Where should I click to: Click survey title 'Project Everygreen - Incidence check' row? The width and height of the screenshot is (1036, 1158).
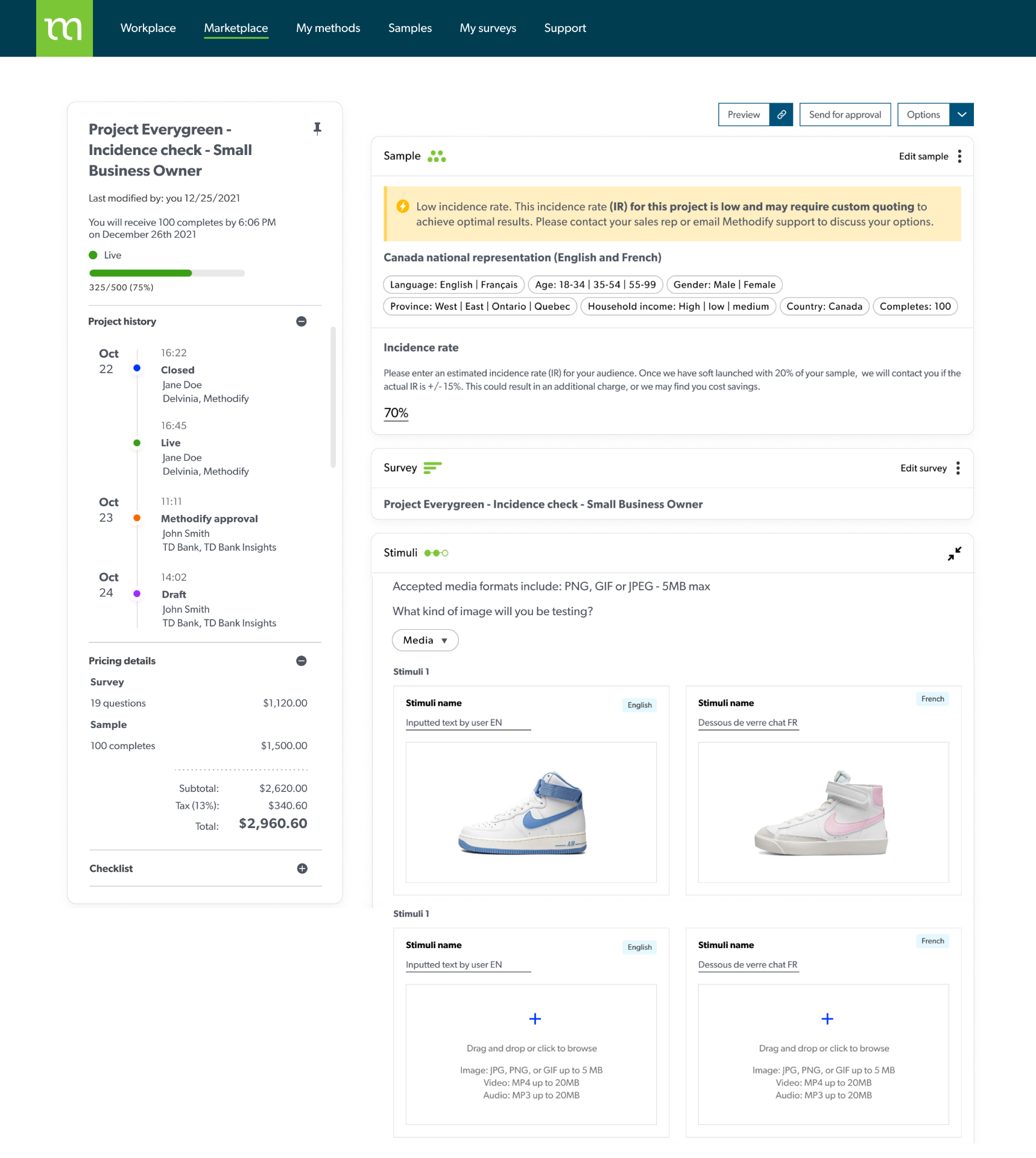coord(672,504)
